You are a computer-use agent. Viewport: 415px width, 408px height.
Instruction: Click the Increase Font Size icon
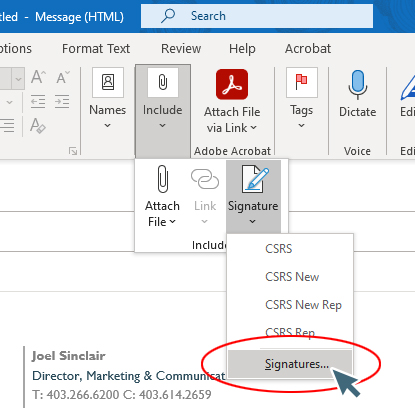point(39,77)
